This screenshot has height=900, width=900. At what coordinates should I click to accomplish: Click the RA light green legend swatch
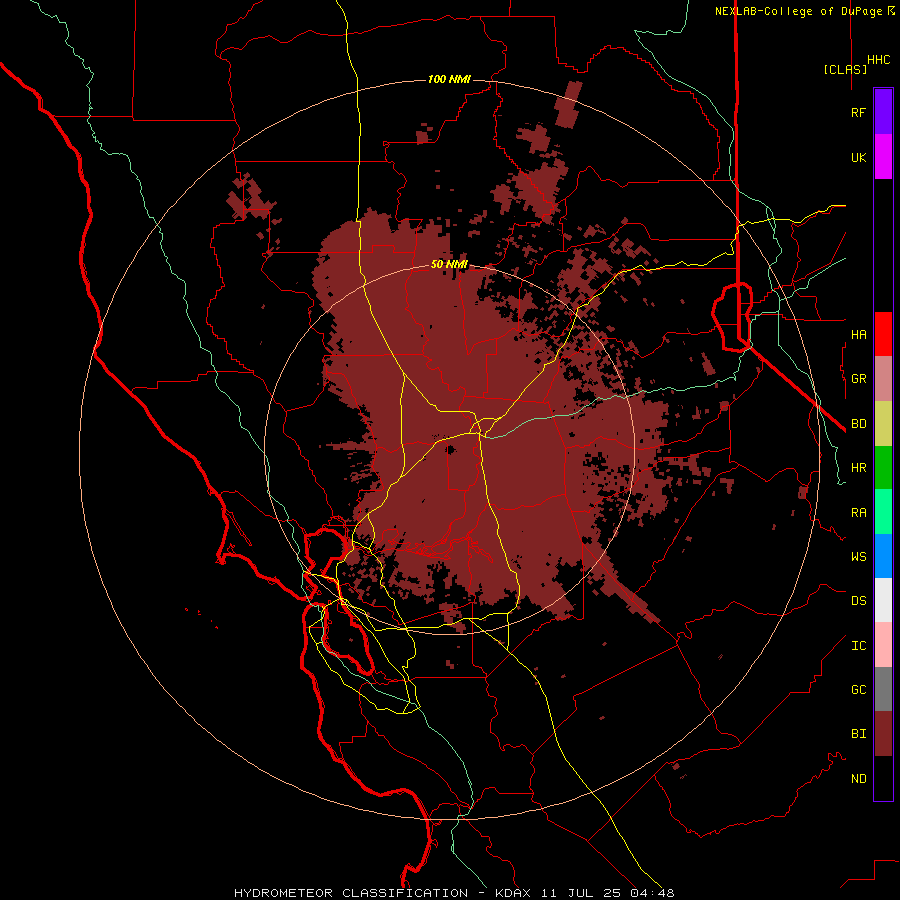[x=883, y=512]
